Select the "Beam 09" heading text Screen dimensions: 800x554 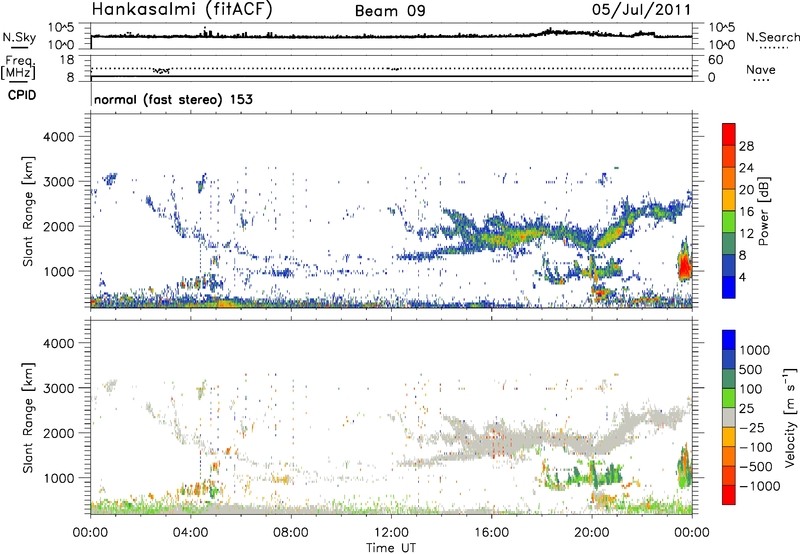(x=390, y=11)
